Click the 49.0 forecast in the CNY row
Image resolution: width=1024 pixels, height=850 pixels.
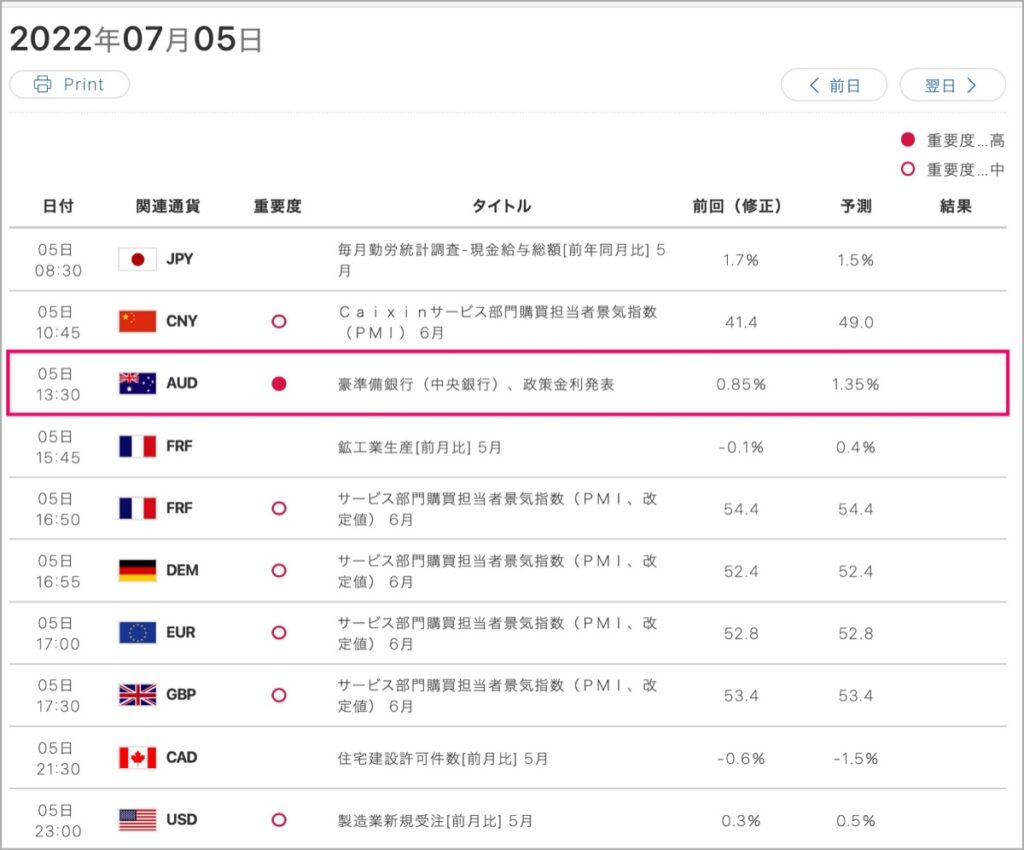coord(856,323)
